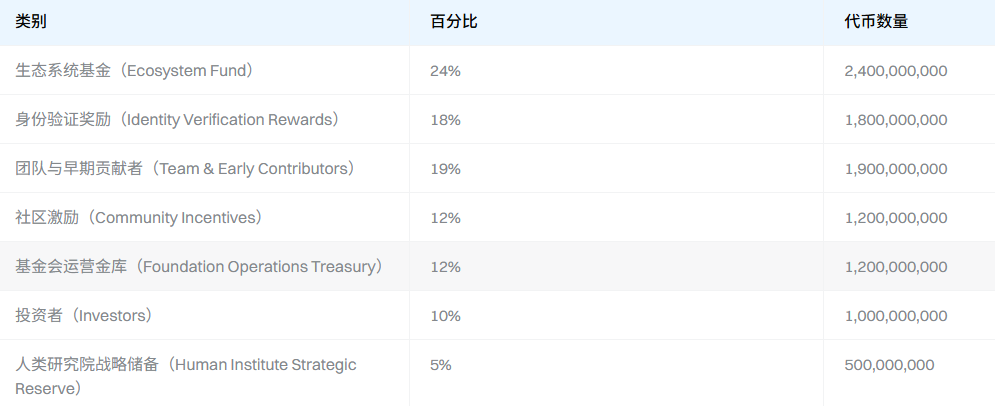Click the 代币数量 column header
This screenshot has height=406, width=995.
coord(876,21)
